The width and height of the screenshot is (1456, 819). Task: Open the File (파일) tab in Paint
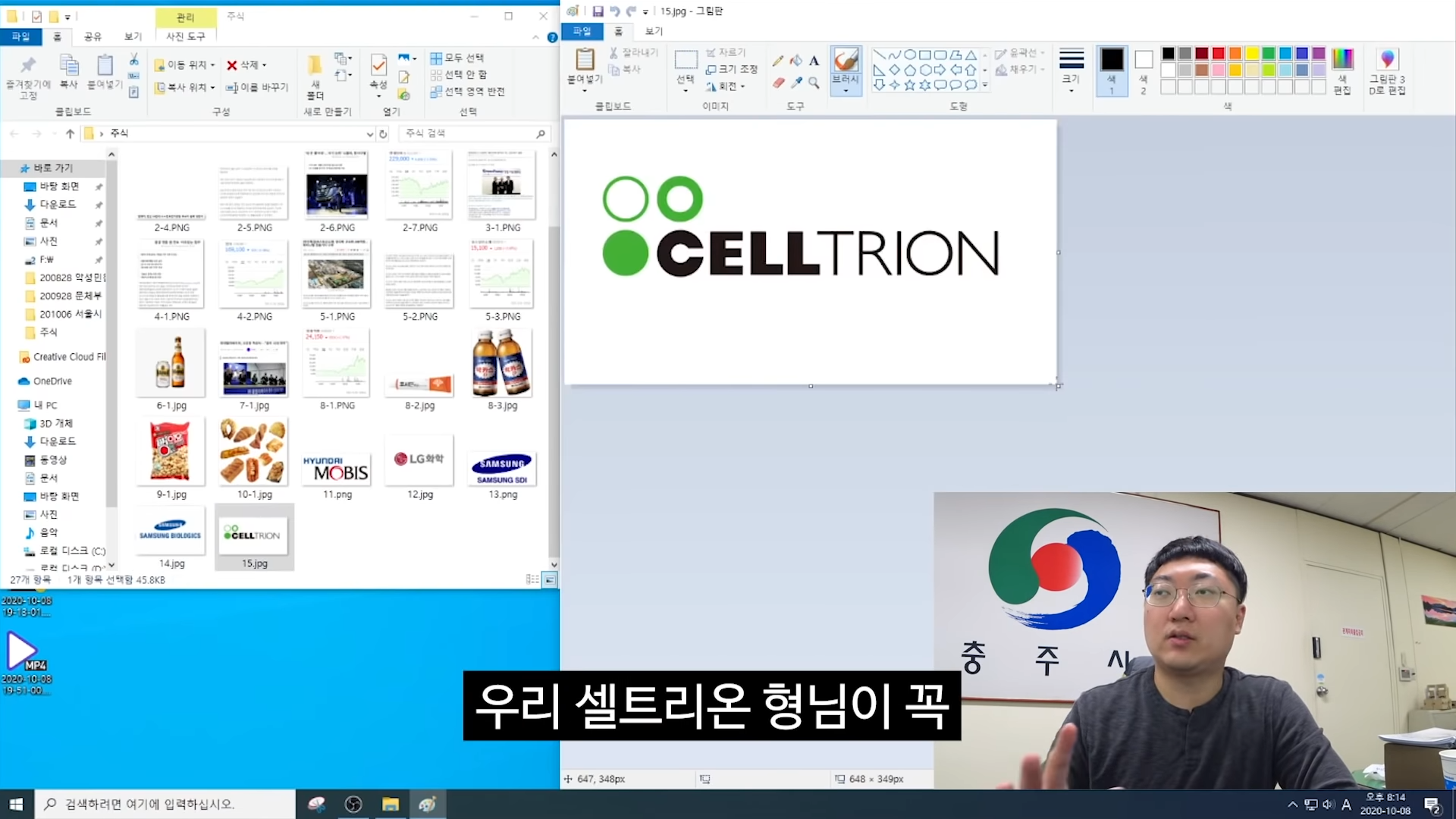(582, 31)
